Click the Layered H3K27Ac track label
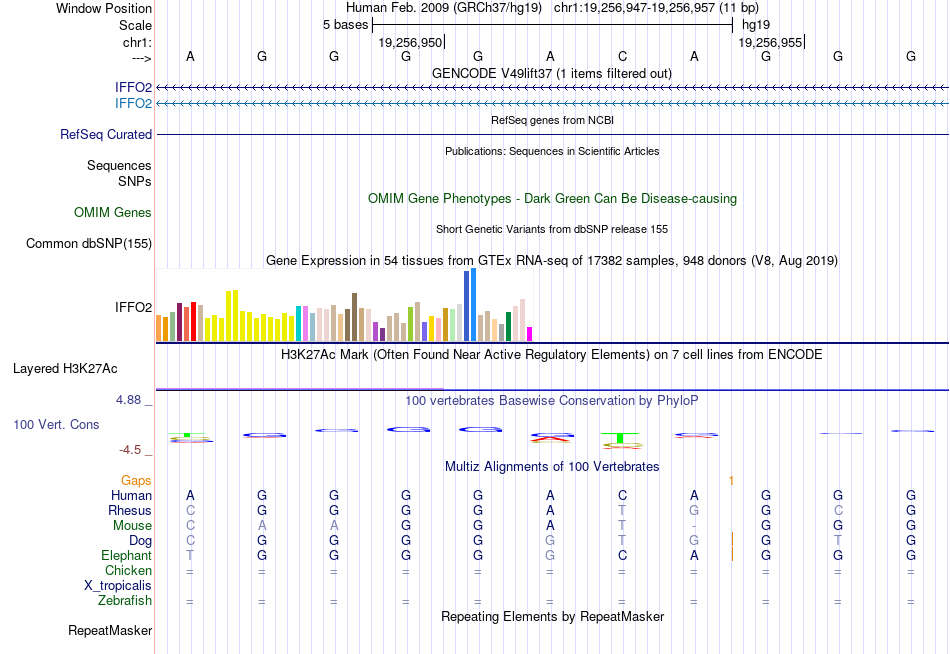 pyautogui.click(x=65, y=369)
